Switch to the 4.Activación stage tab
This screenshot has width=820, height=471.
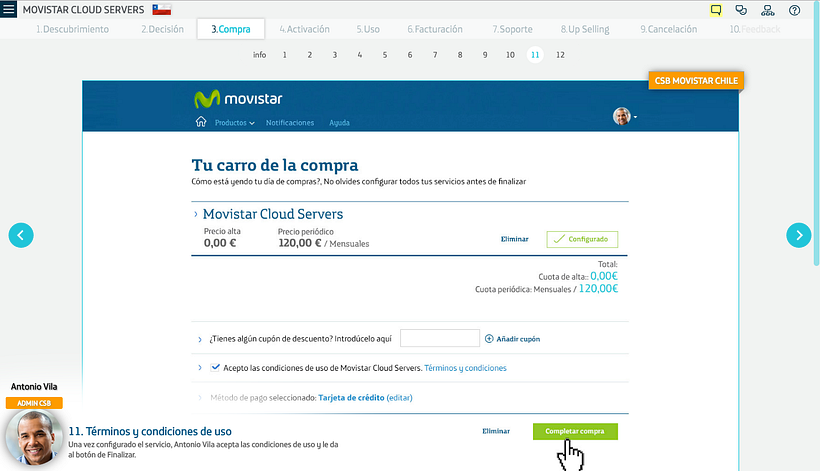coord(304,29)
